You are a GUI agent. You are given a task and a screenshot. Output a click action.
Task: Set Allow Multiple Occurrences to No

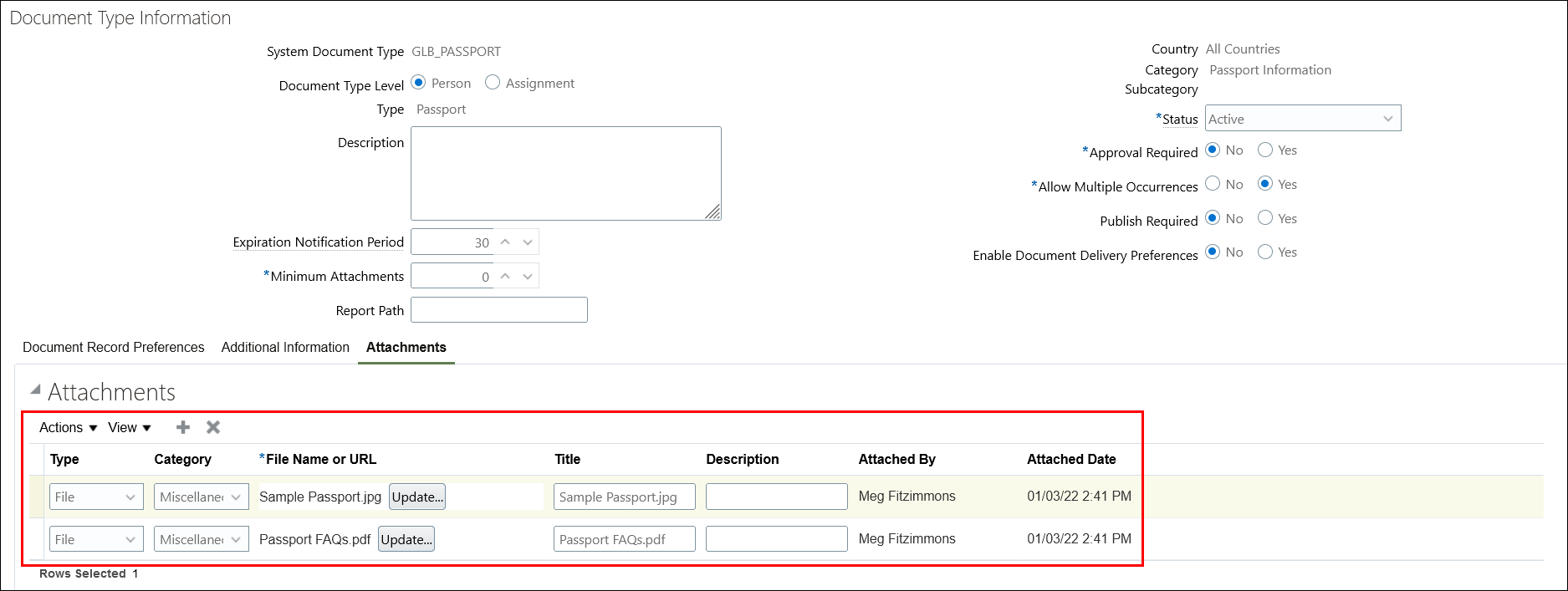click(x=1213, y=184)
